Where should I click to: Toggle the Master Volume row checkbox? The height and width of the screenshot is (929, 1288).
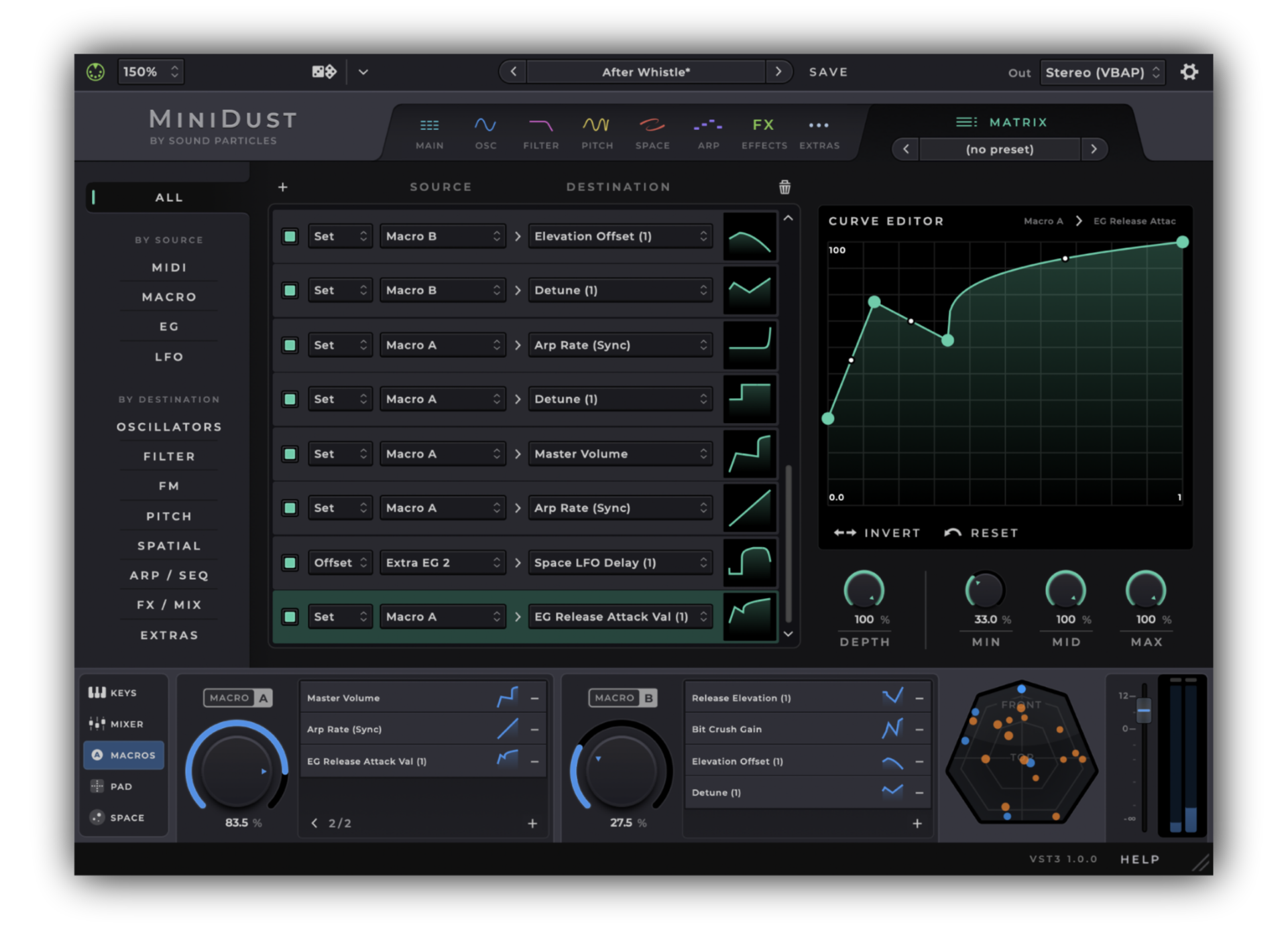pyautogui.click(x=290, y=454)
